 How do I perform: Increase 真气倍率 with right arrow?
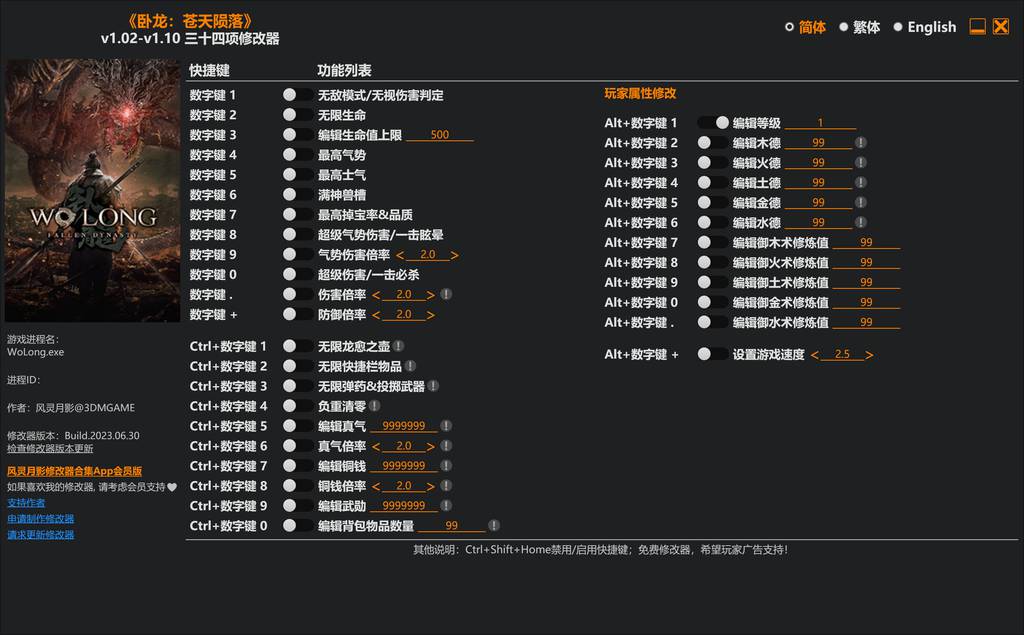[x=430, y=447]
